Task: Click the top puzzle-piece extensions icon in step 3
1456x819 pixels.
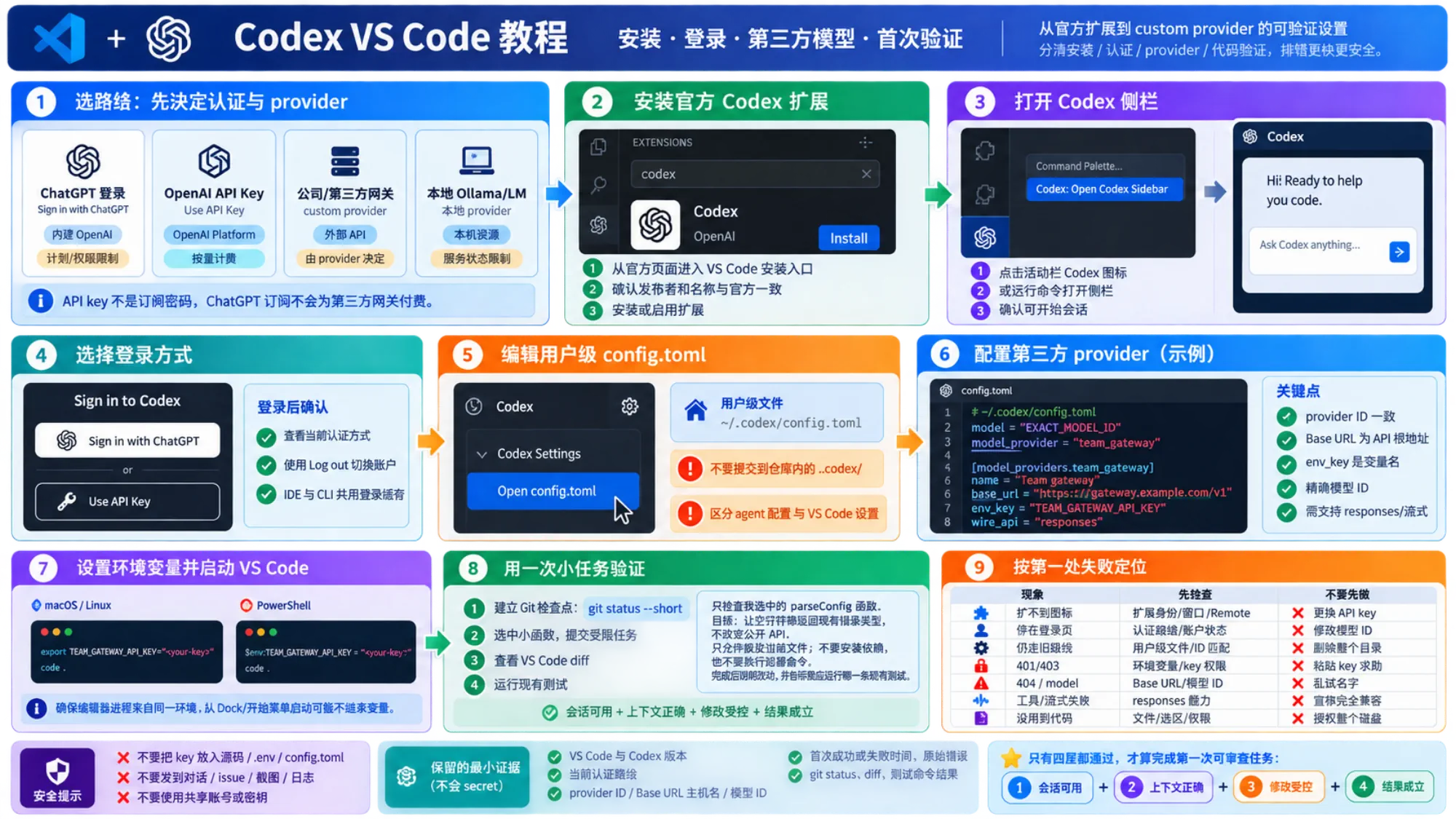Action: 985,151
